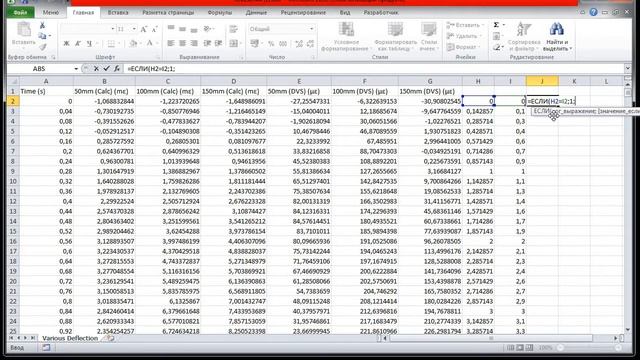Open the font size dropdown
Screen dimensions: 640x360
(134, 29)
